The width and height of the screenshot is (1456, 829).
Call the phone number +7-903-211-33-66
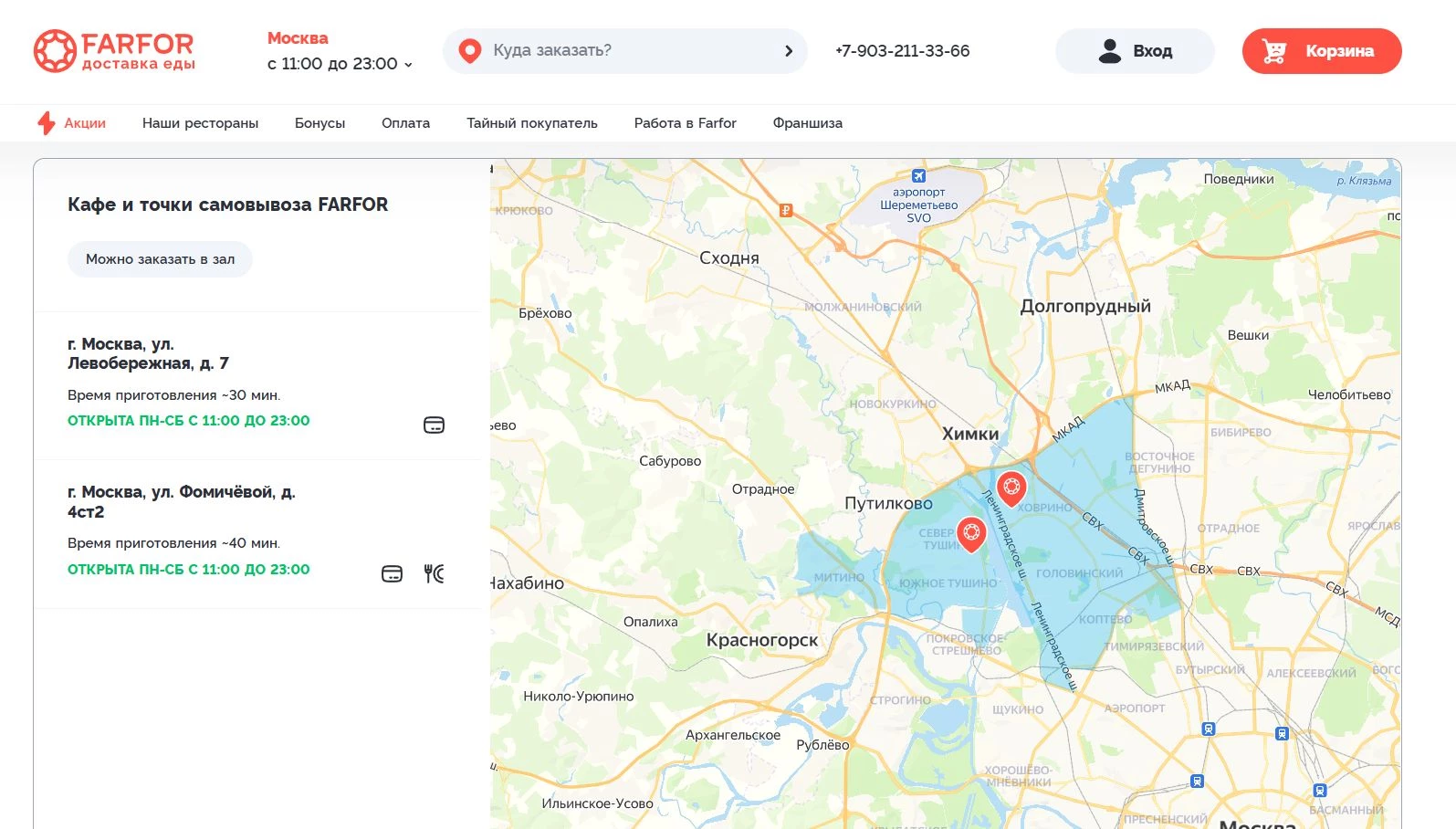[902, 51]
